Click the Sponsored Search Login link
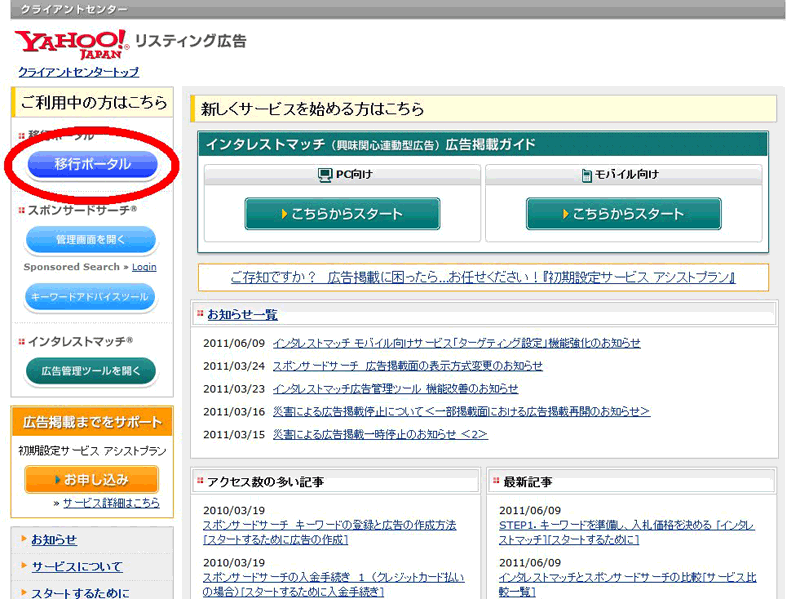This screenshot has height=599, width=800. click(x=144, y=267)
